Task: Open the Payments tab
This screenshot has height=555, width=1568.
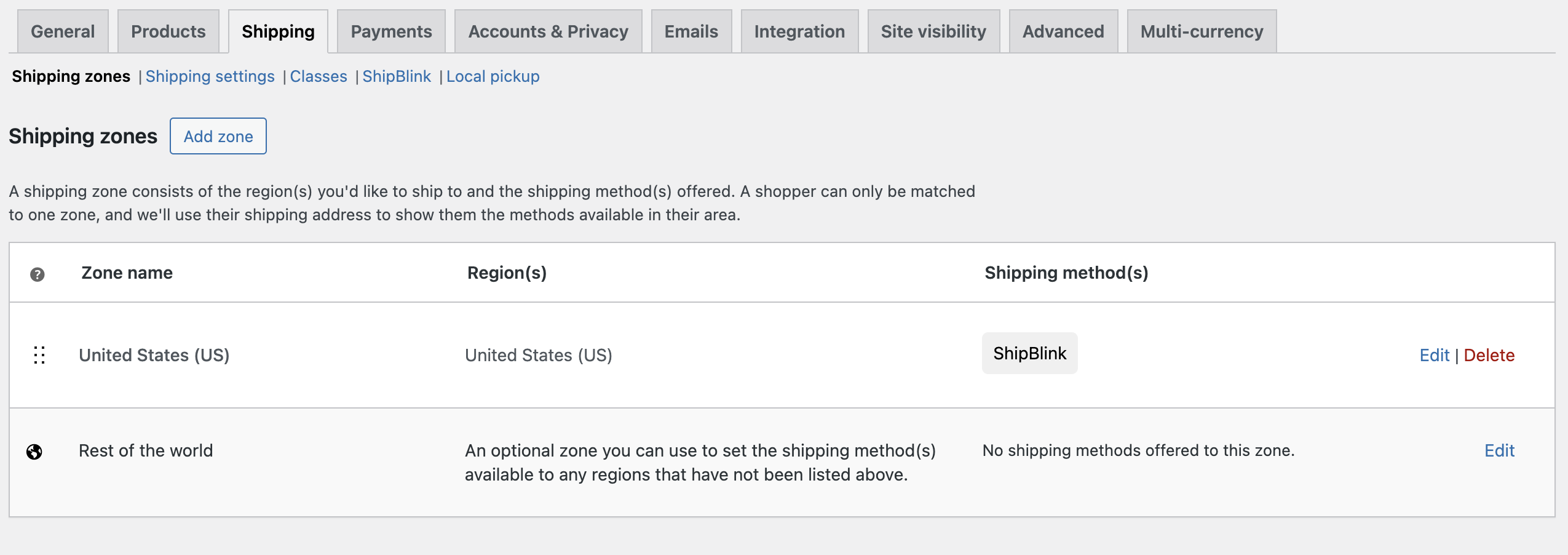Action: point(391,31)
